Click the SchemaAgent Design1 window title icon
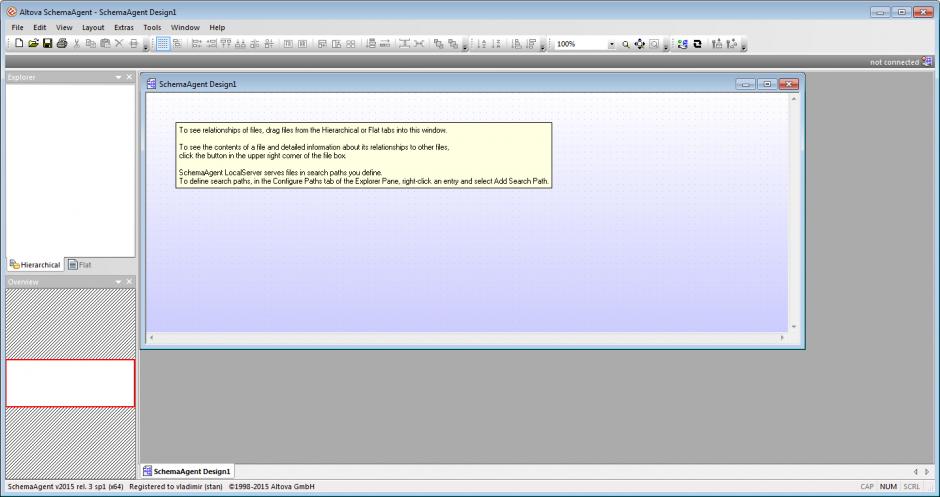This screenshot has height=497, width=940. click(x=152, y=84)
